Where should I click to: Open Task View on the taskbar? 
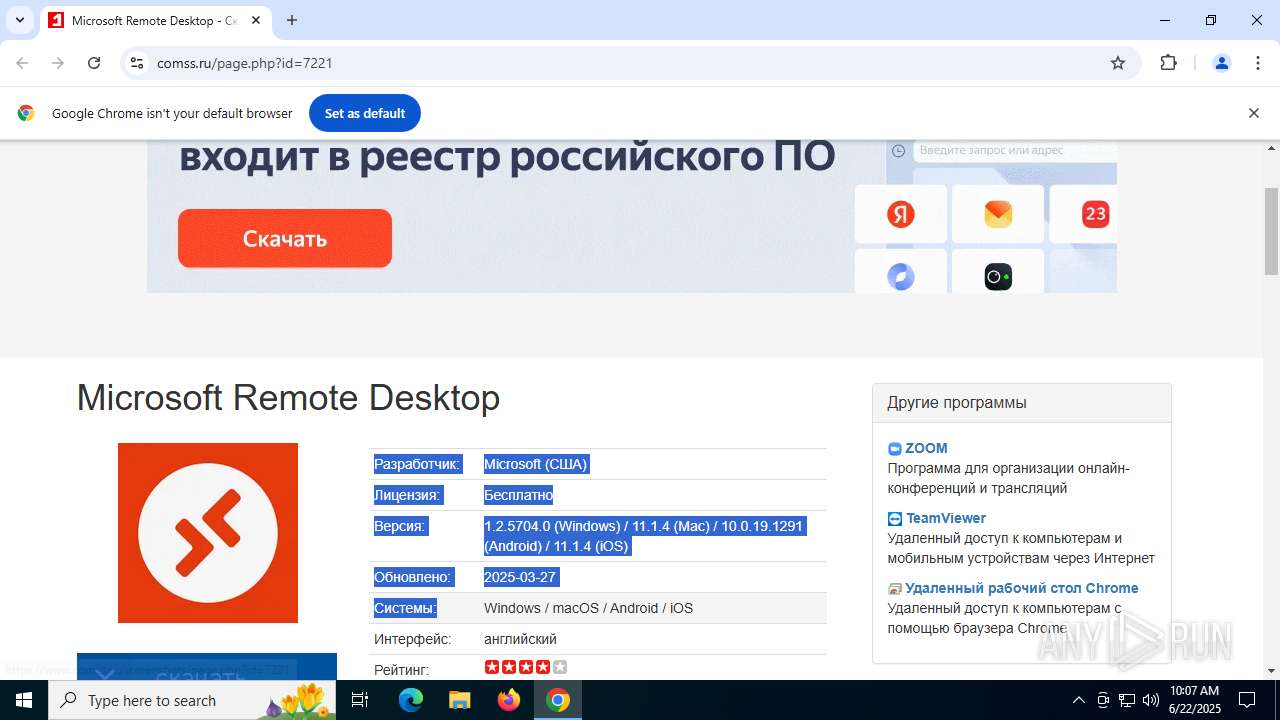pyautogui.click(x=361, y=700)
